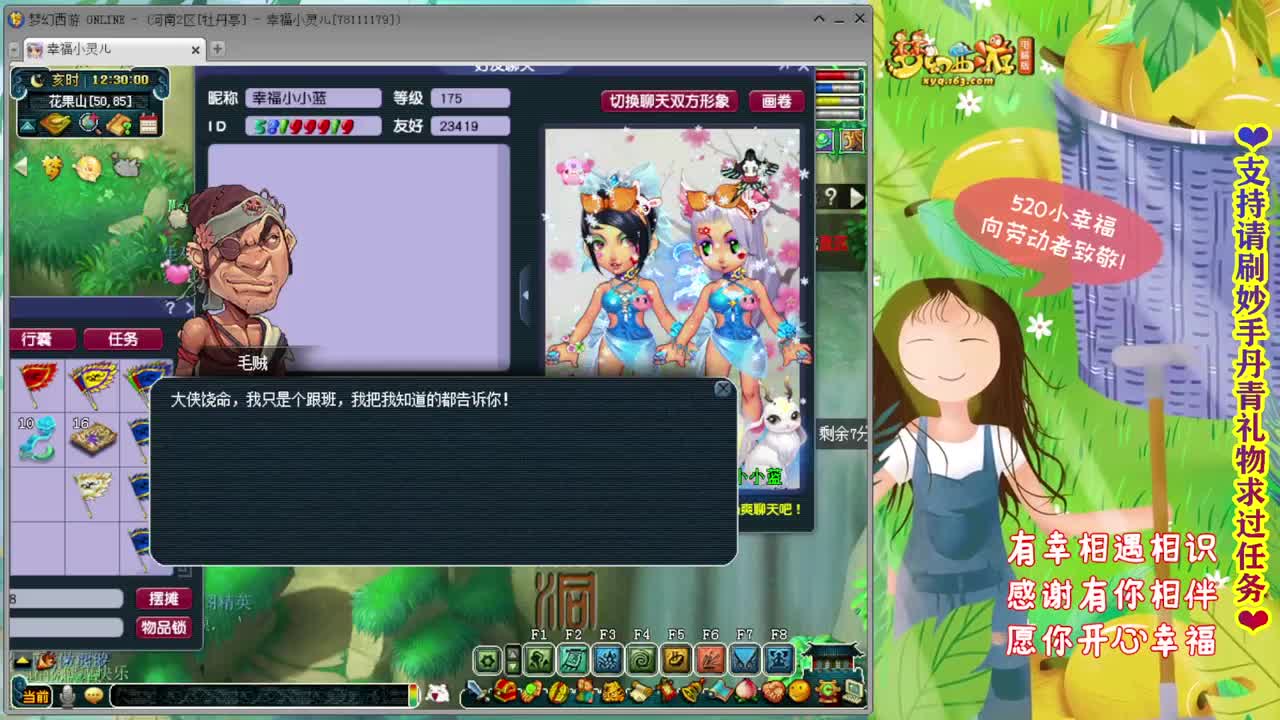Open the chat bubble icon near input
1280x720 pixels.
pos(94,695)
